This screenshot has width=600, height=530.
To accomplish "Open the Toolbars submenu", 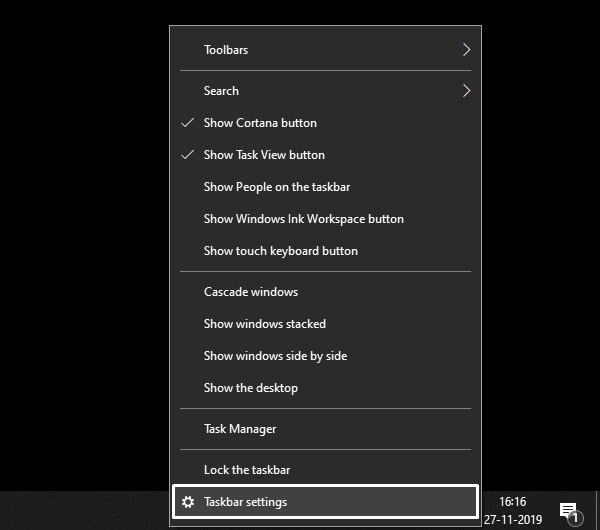I will tap(325, 50).
